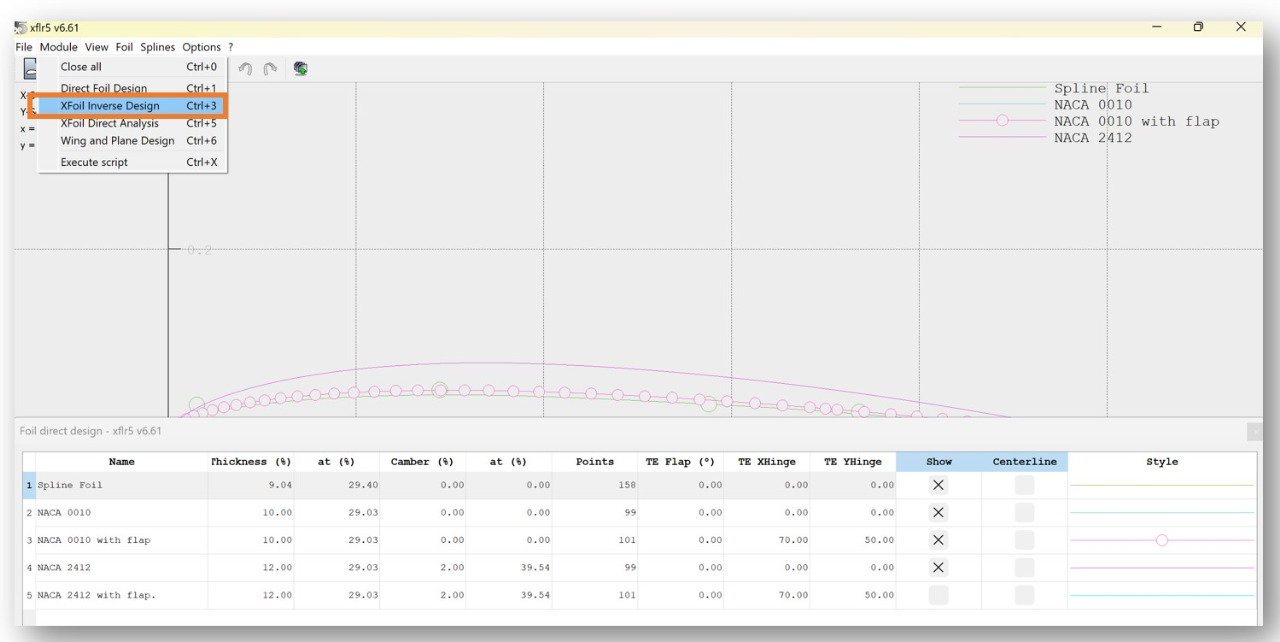Click the Show column header
Viewport: 1280px width, 642px height.
938,462
